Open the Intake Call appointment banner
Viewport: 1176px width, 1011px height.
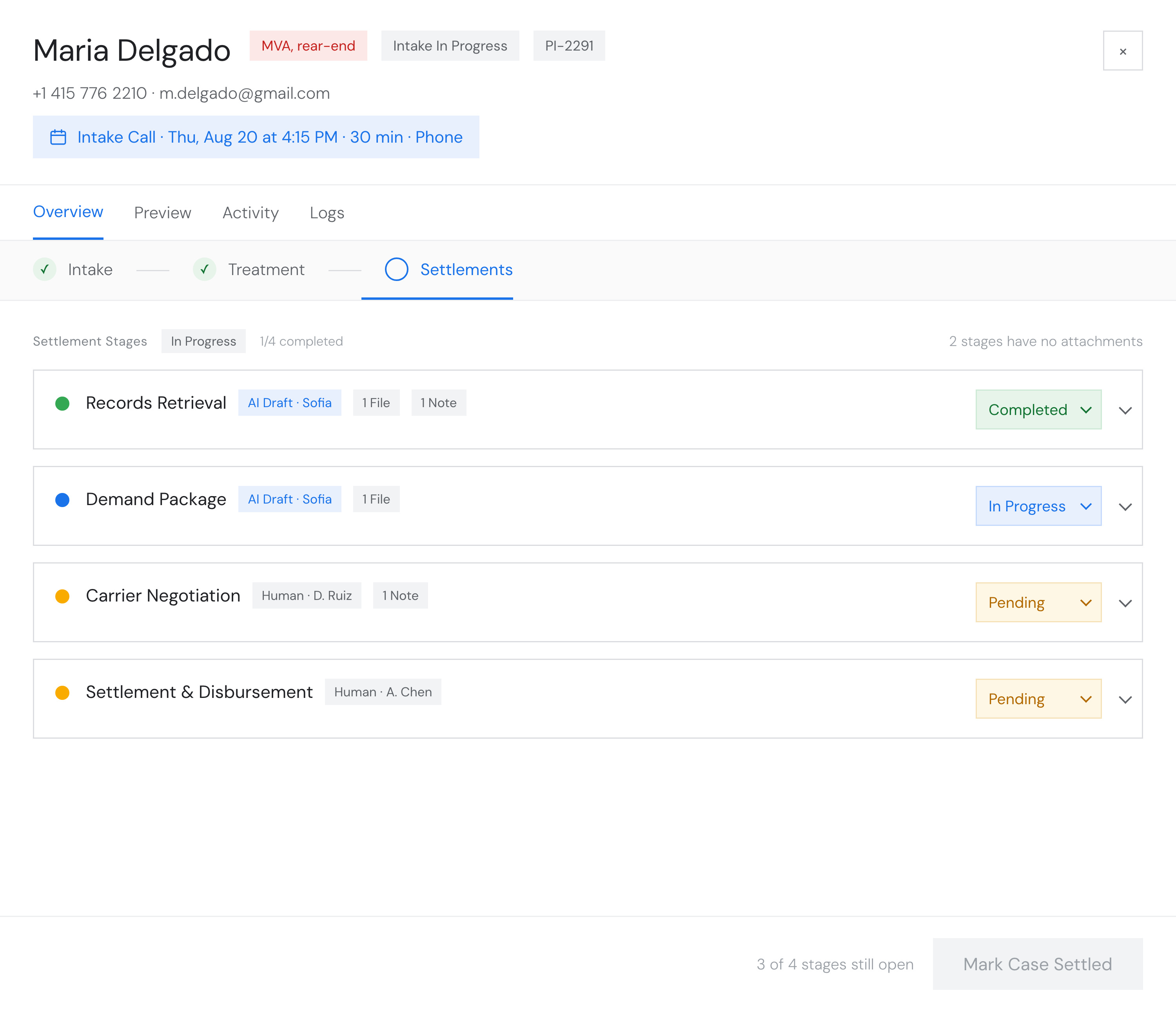256,137
